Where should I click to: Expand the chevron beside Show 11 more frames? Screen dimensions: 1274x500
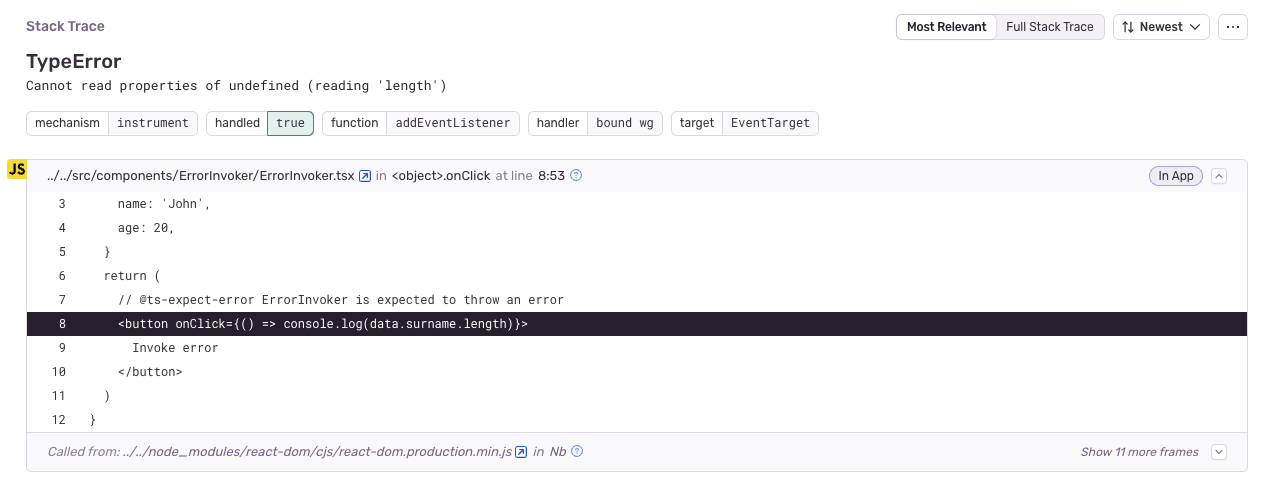[1219, 452]
